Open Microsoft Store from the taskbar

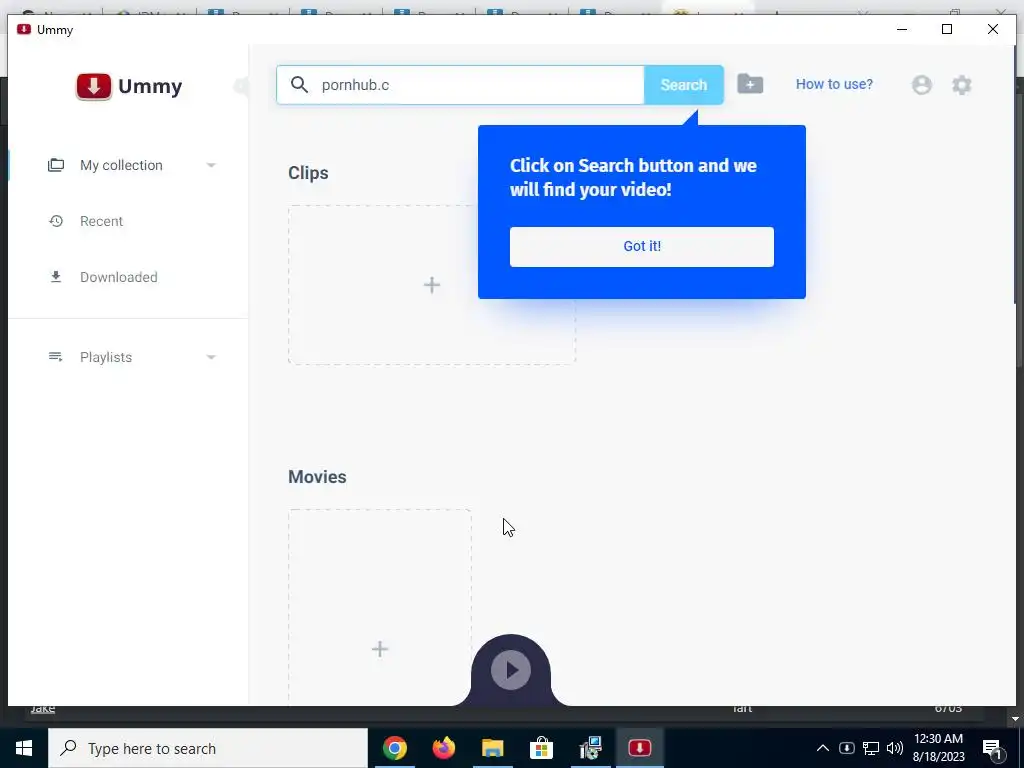coord(541,748)
